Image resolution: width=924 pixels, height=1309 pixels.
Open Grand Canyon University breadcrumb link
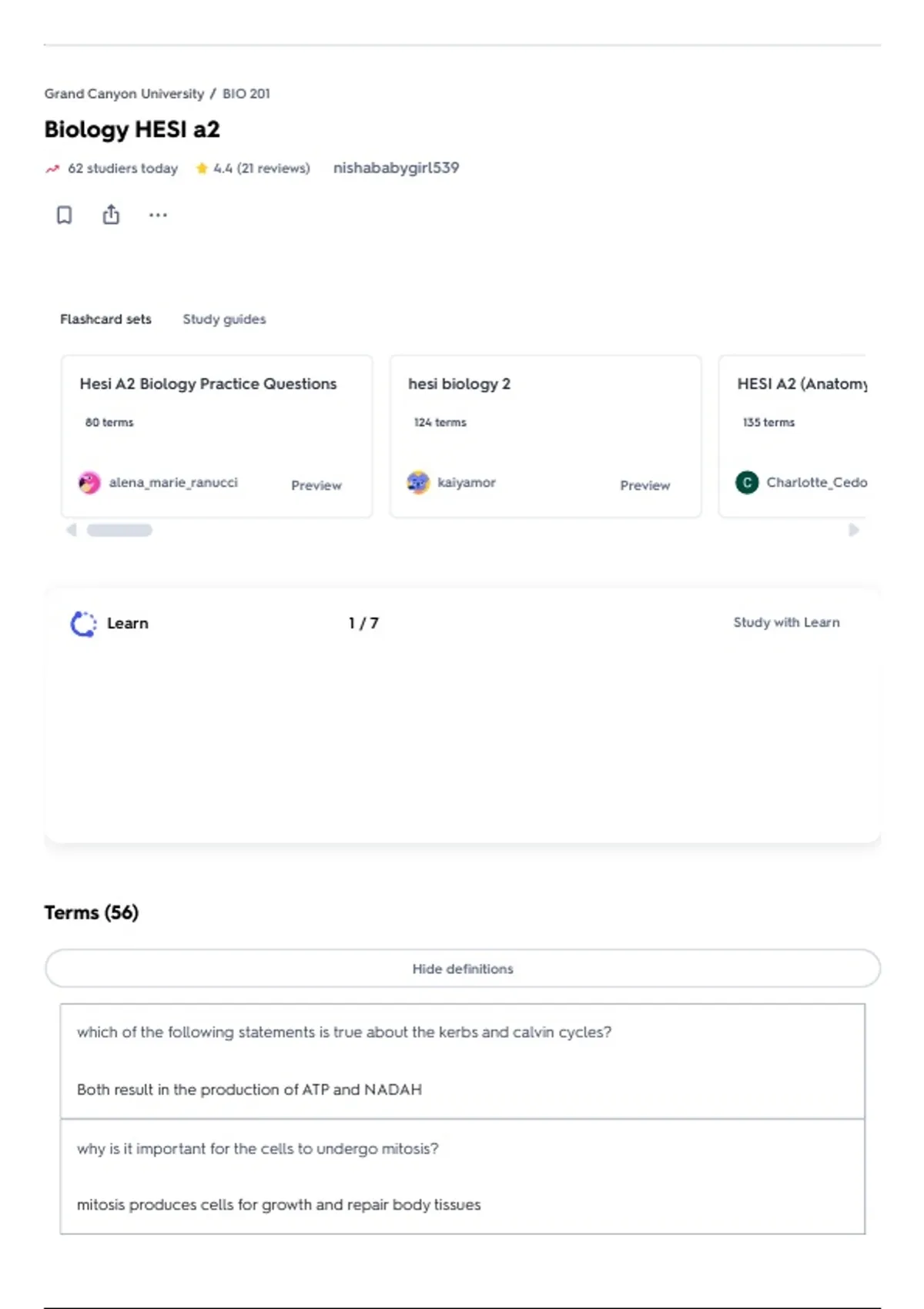[124, 93]
